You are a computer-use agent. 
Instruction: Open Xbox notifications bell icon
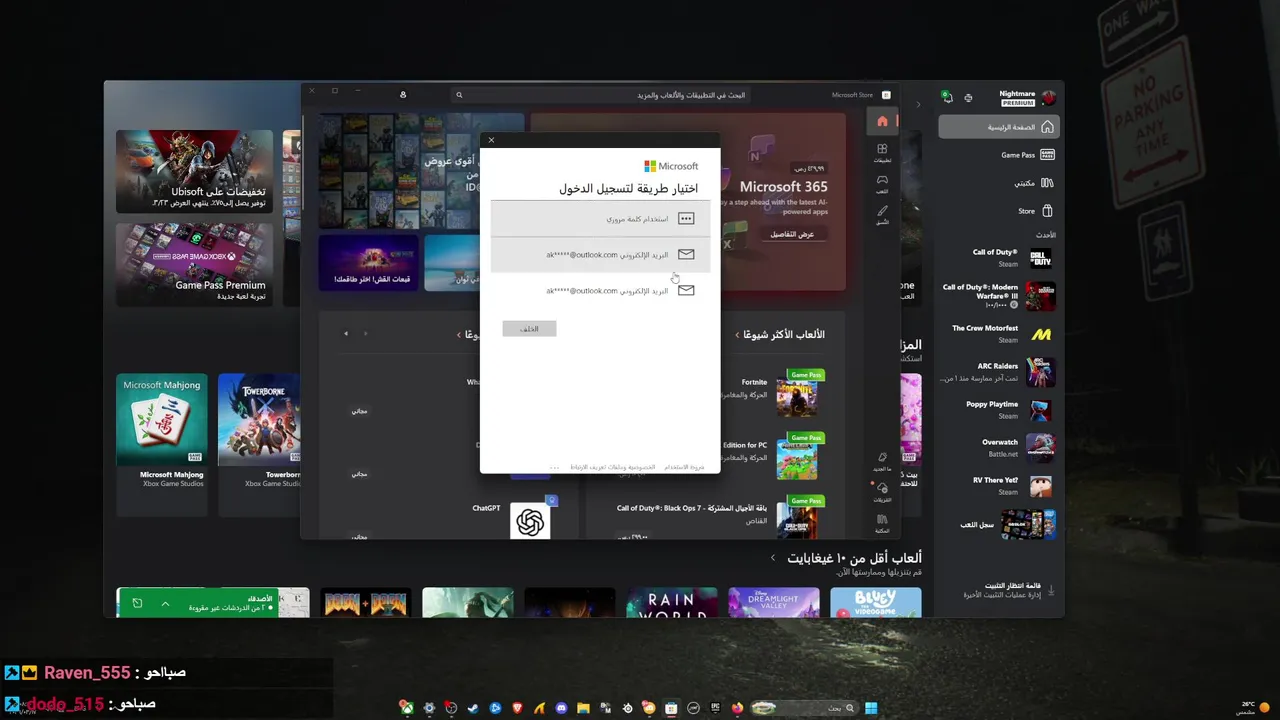[x=947, y=97]
